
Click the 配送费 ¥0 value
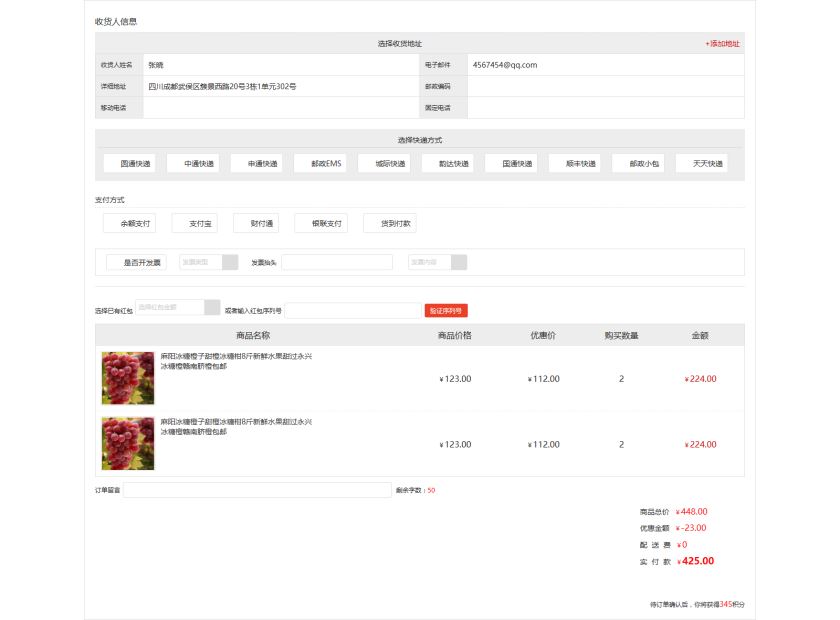coord(682,544)
